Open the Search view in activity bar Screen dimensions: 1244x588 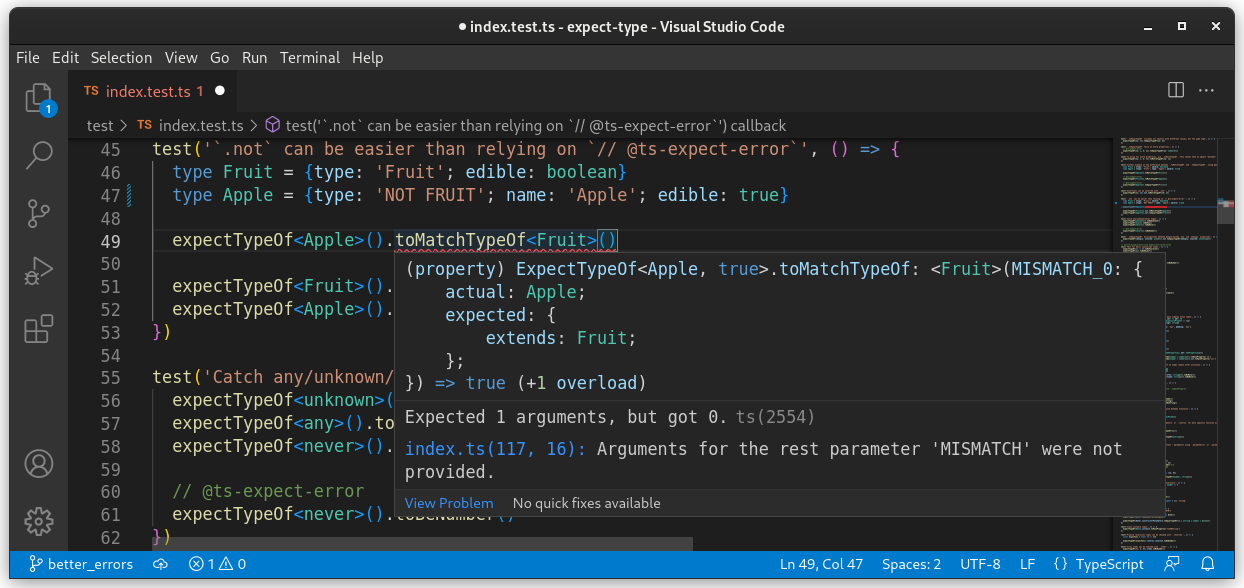point(39,156)
